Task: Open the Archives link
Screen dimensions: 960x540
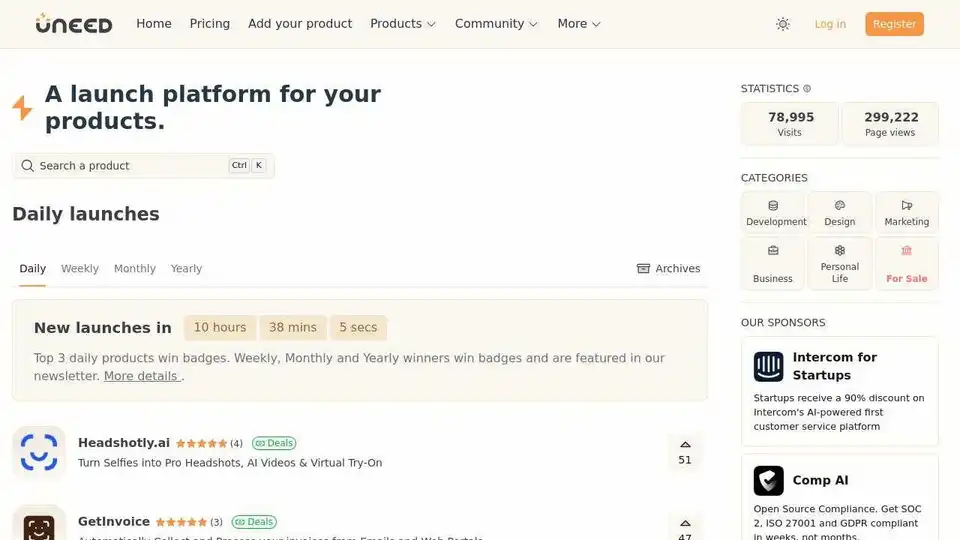Action: click(669, 269)
